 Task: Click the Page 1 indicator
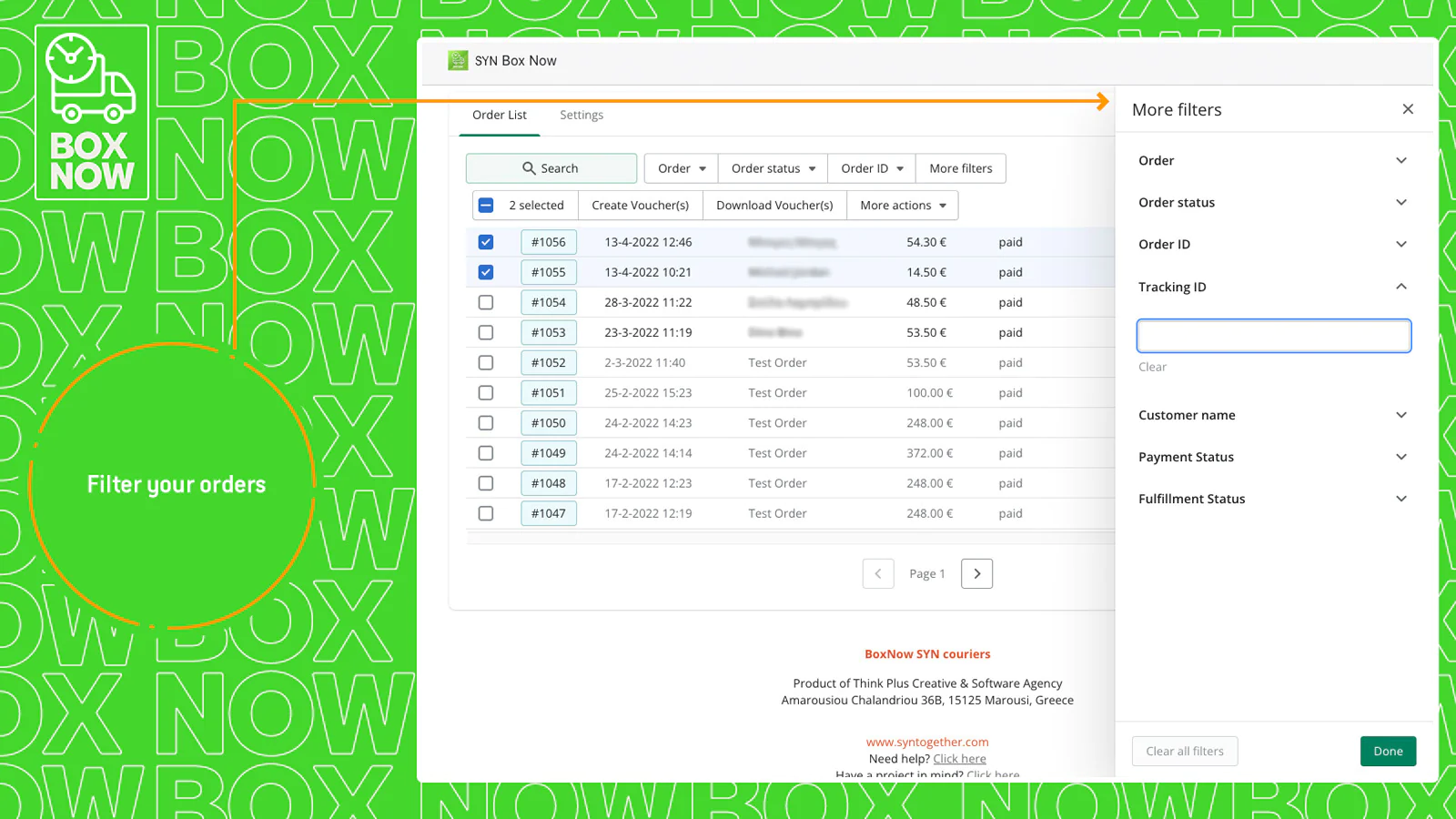pos(927,573)
